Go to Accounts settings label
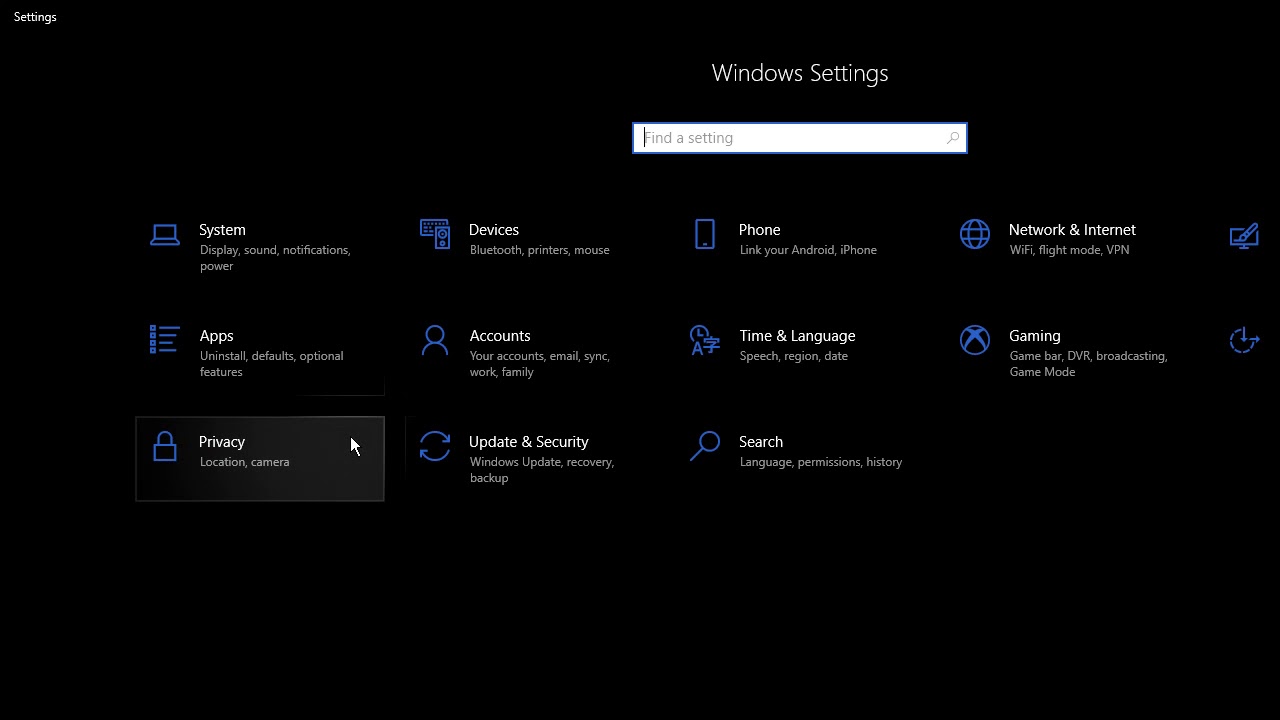 [x=500, y=336]
